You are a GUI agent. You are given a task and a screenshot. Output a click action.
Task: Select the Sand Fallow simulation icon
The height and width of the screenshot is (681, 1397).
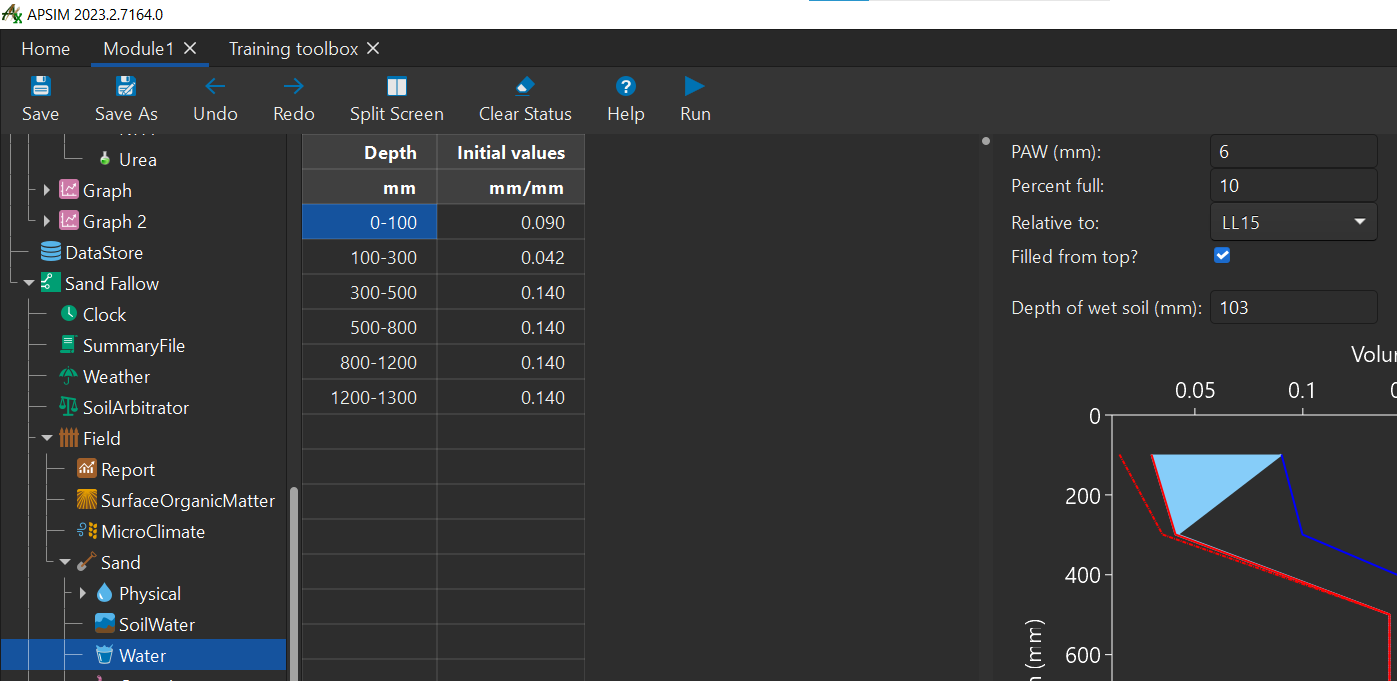(x=51, y=283)
